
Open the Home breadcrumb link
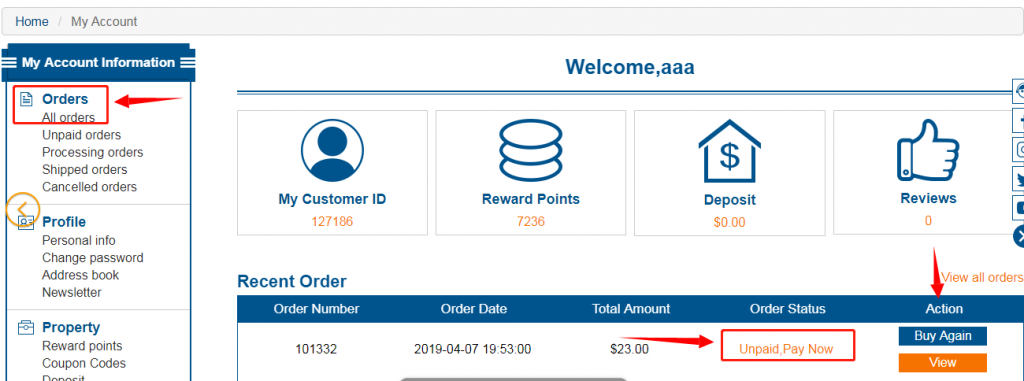point(32,22)
